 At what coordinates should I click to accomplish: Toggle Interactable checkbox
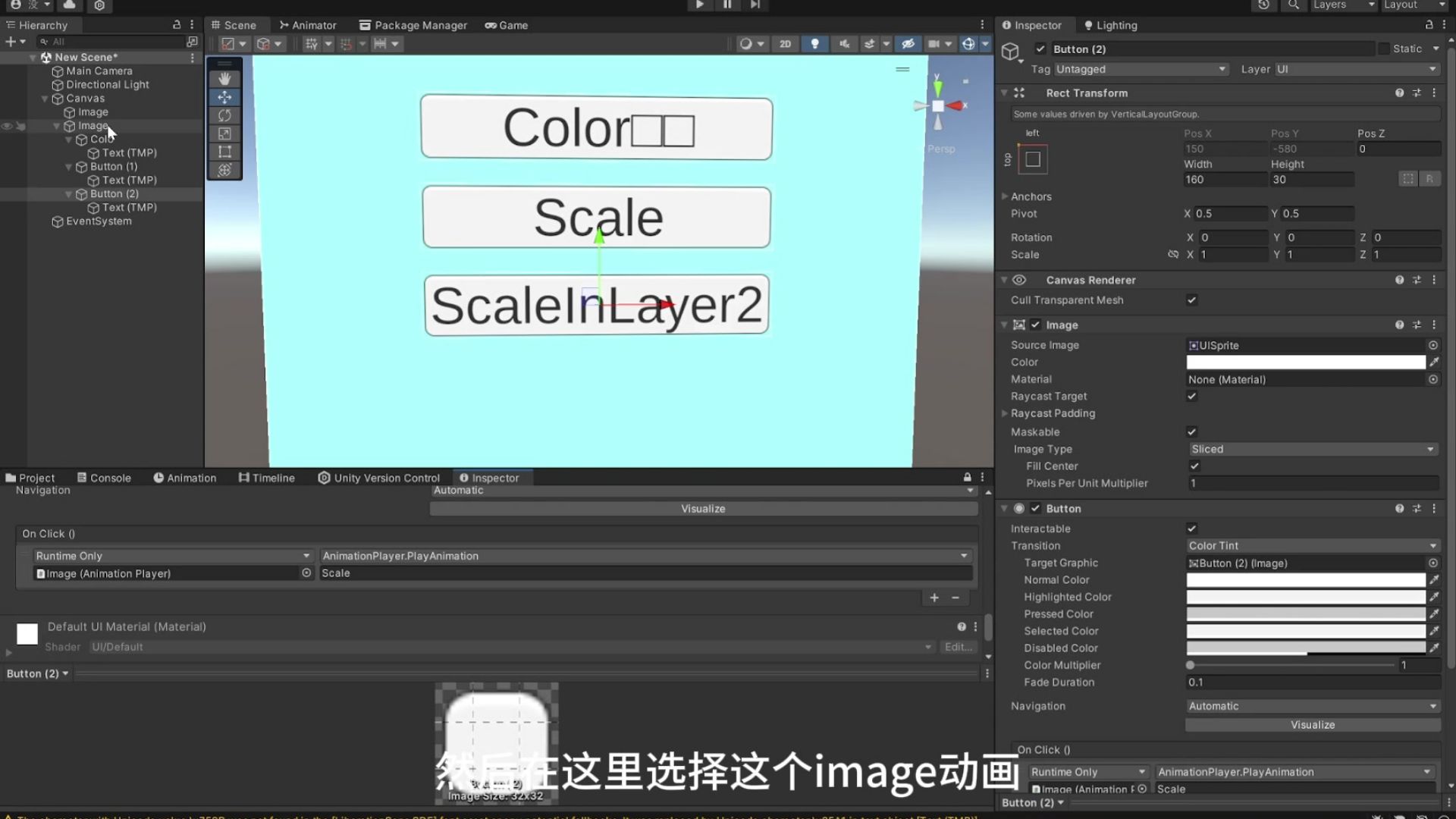point(1191,529)
